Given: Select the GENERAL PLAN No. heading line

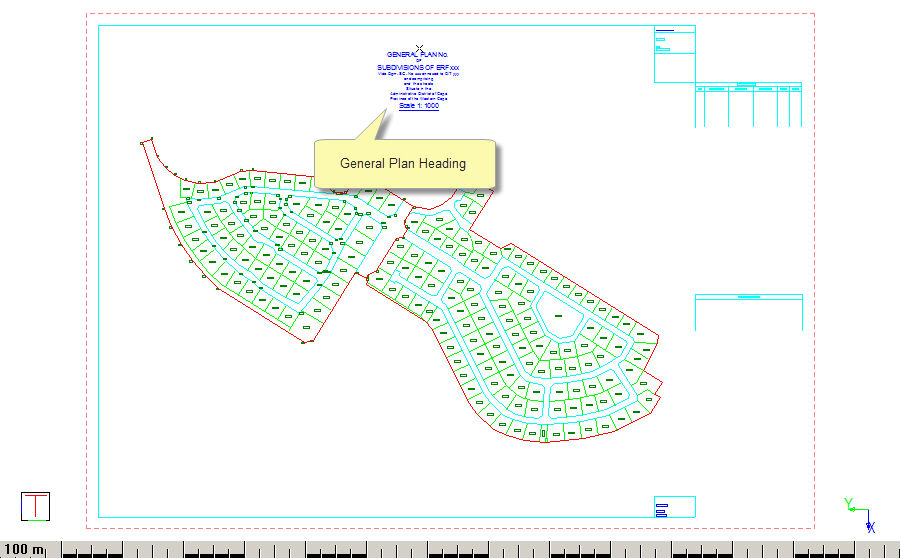Looking at the screenshot, I should click(418, 54).
